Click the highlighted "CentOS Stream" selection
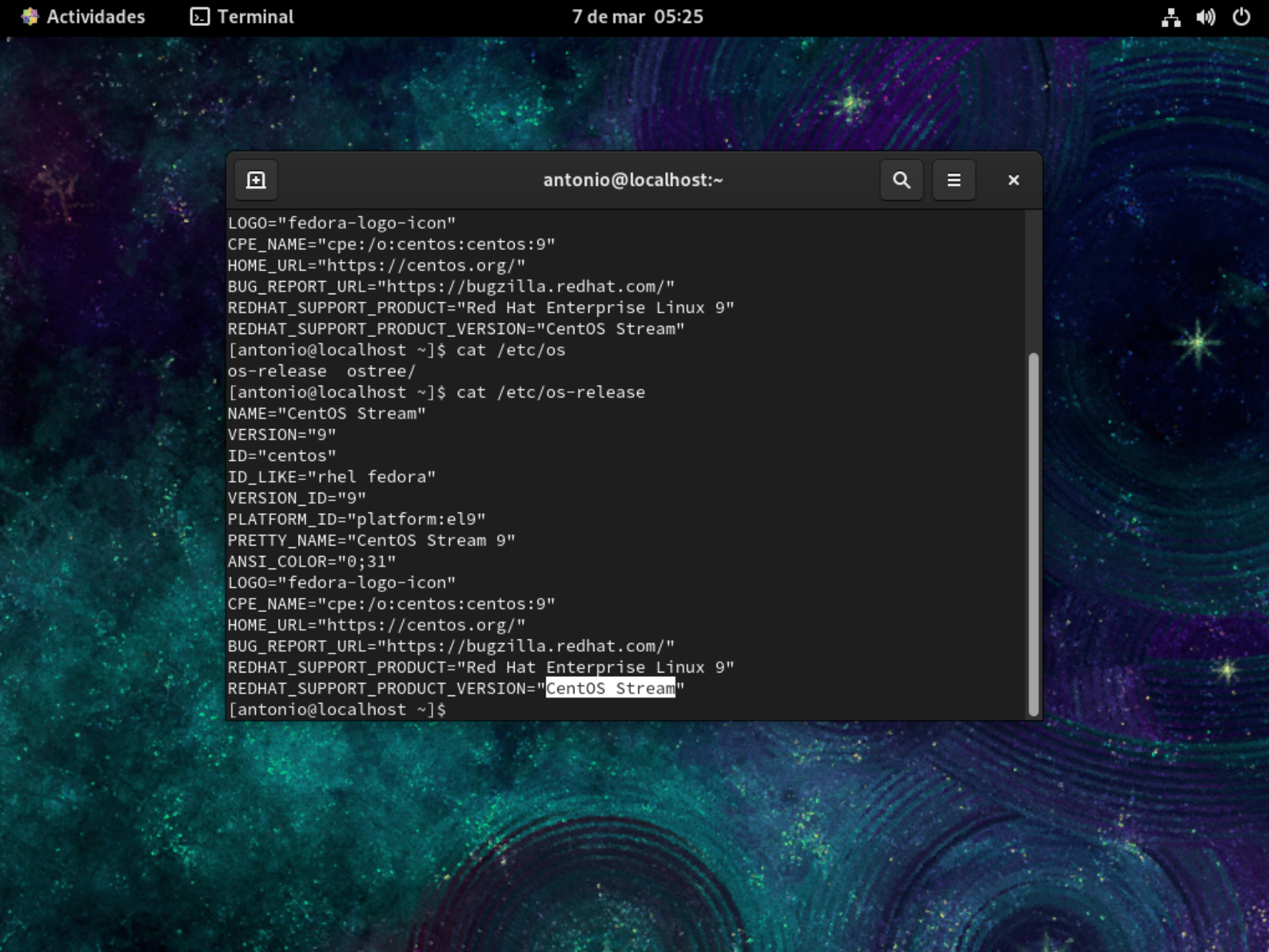 610,688
